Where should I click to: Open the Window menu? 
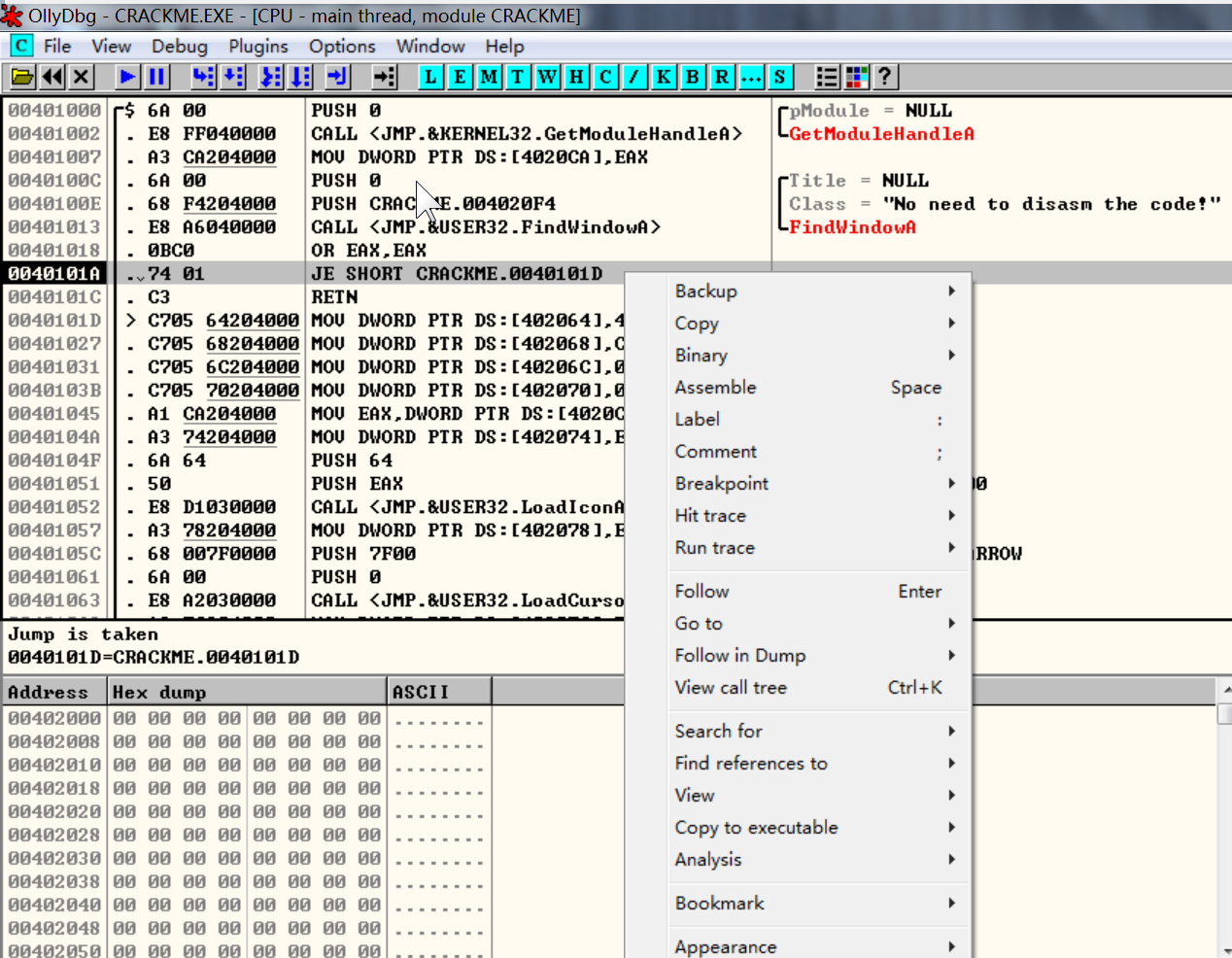430,46
